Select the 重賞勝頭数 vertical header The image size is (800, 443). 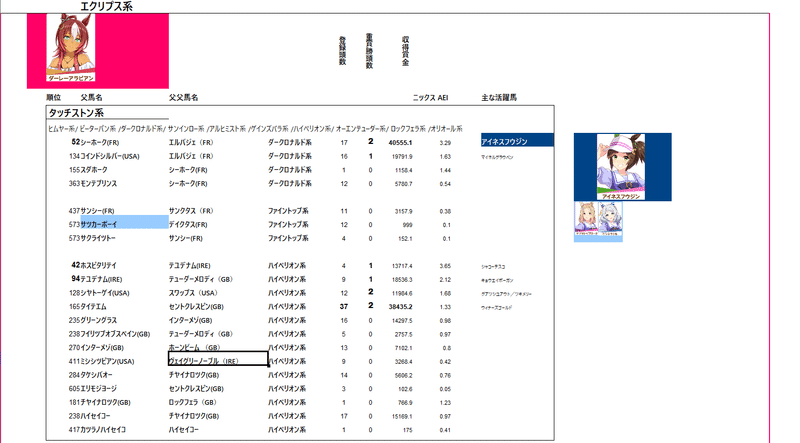click(x=369, y=51)
